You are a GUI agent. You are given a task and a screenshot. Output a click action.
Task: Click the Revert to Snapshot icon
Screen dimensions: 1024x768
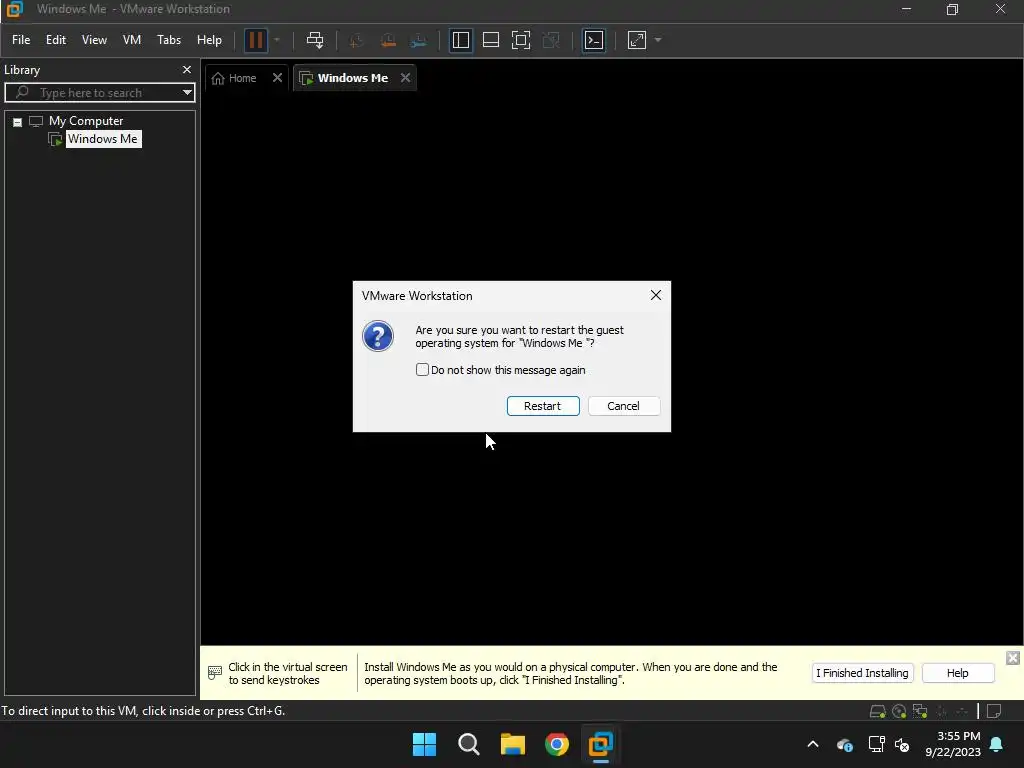coord(388,40)
